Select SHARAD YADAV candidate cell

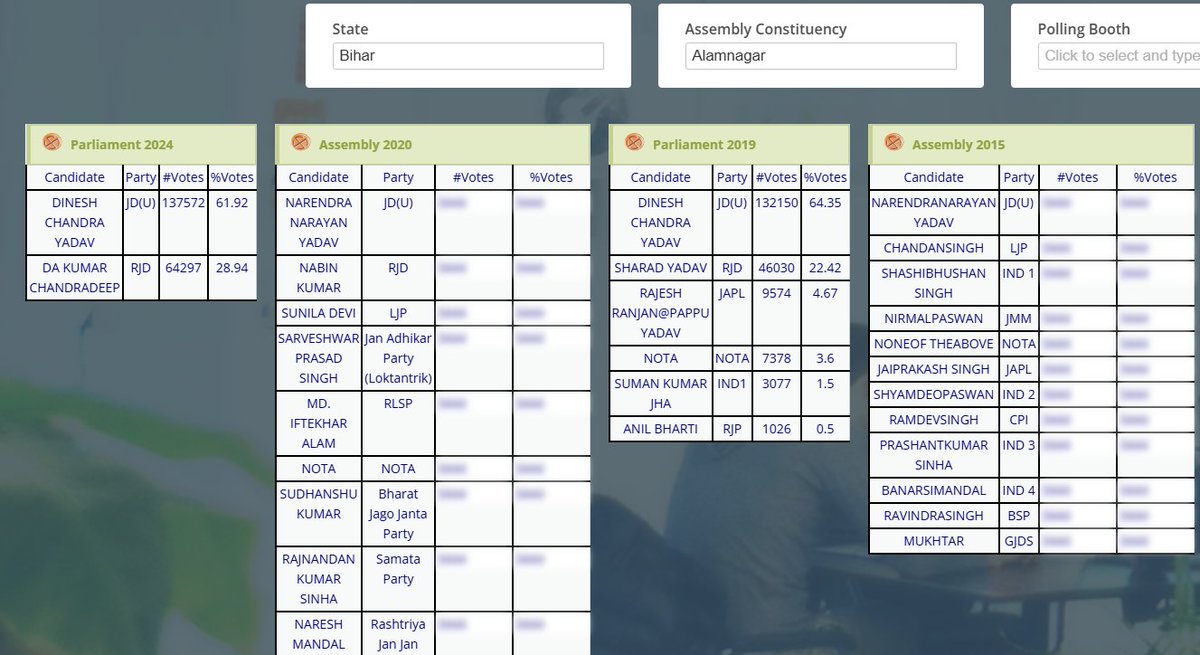tap(661, 268)
